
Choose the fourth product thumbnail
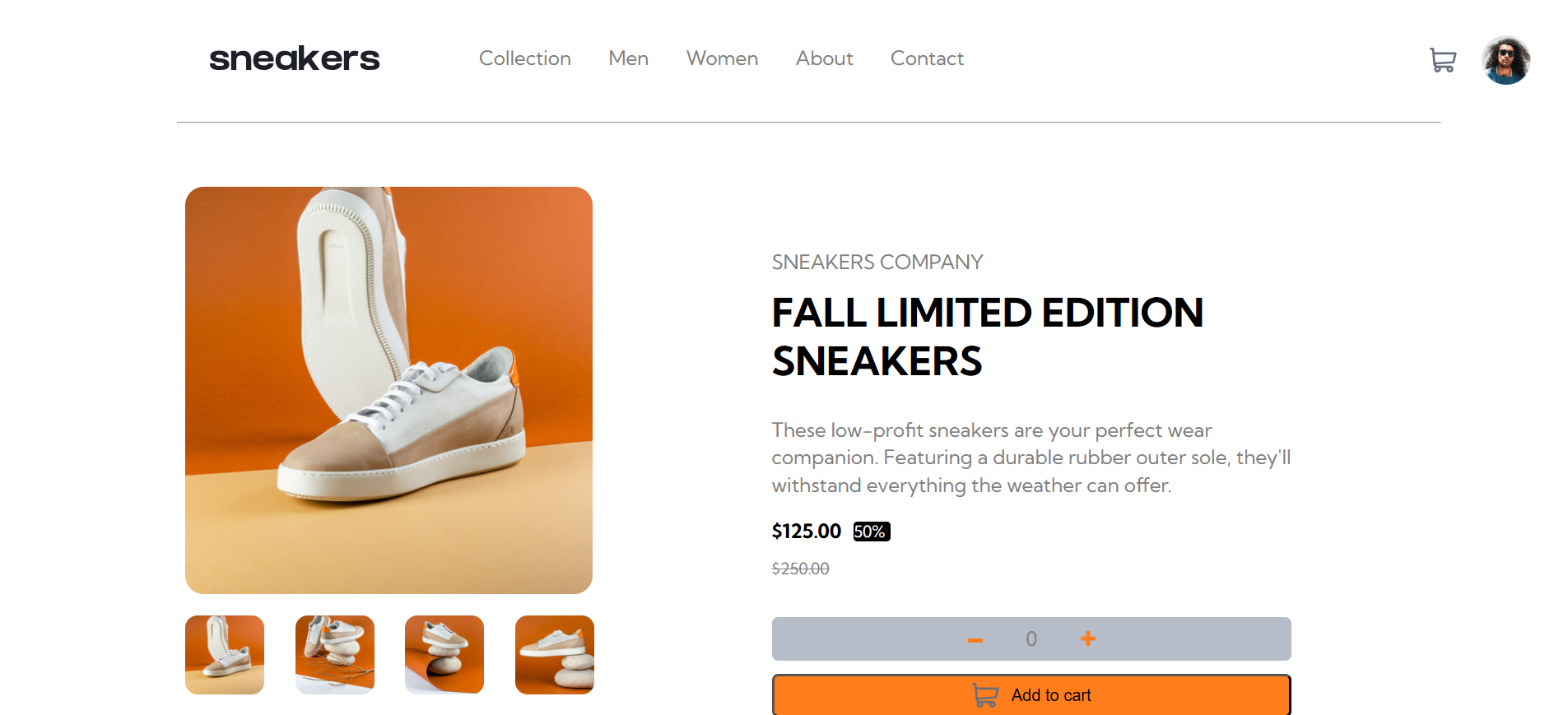click(x=555, y=655)
